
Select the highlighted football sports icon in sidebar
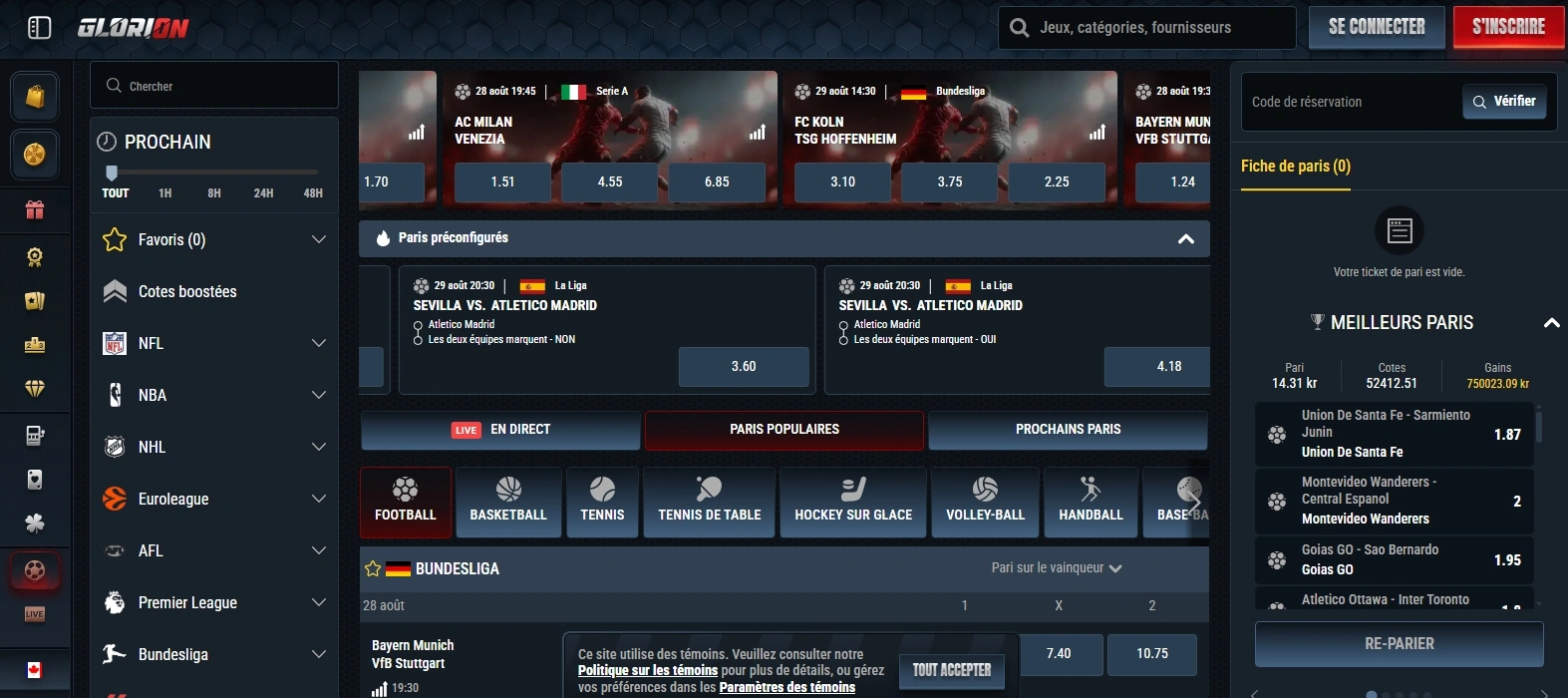click(x=35, y=571)
